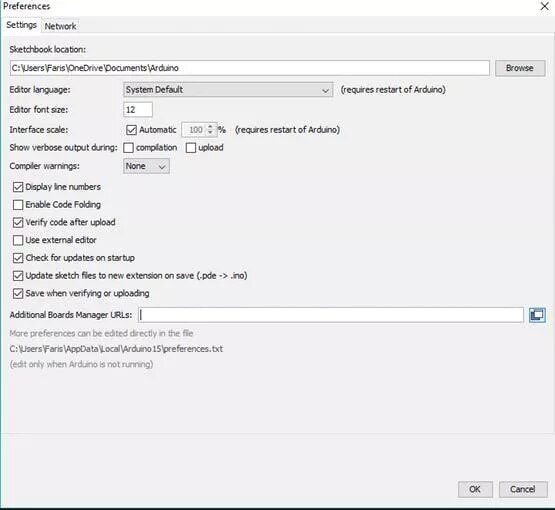Expand the Compiler warnings dropdown
The height and width of the screenshot is (510, 555).
146,166
